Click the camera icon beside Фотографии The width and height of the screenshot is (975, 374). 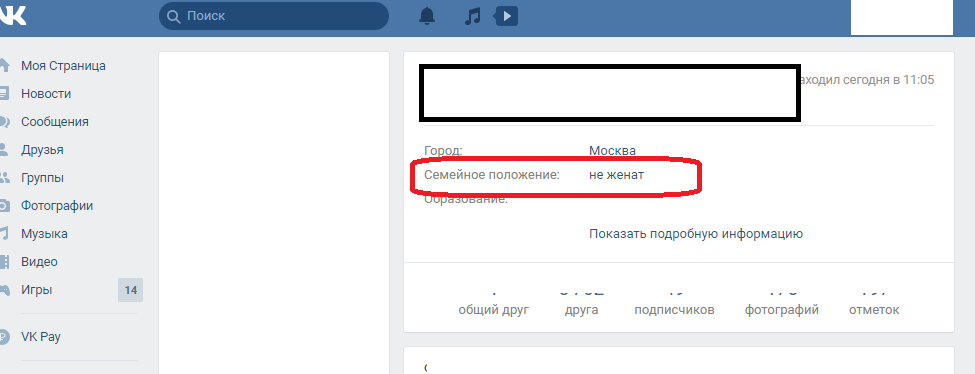tap(4, 205)
